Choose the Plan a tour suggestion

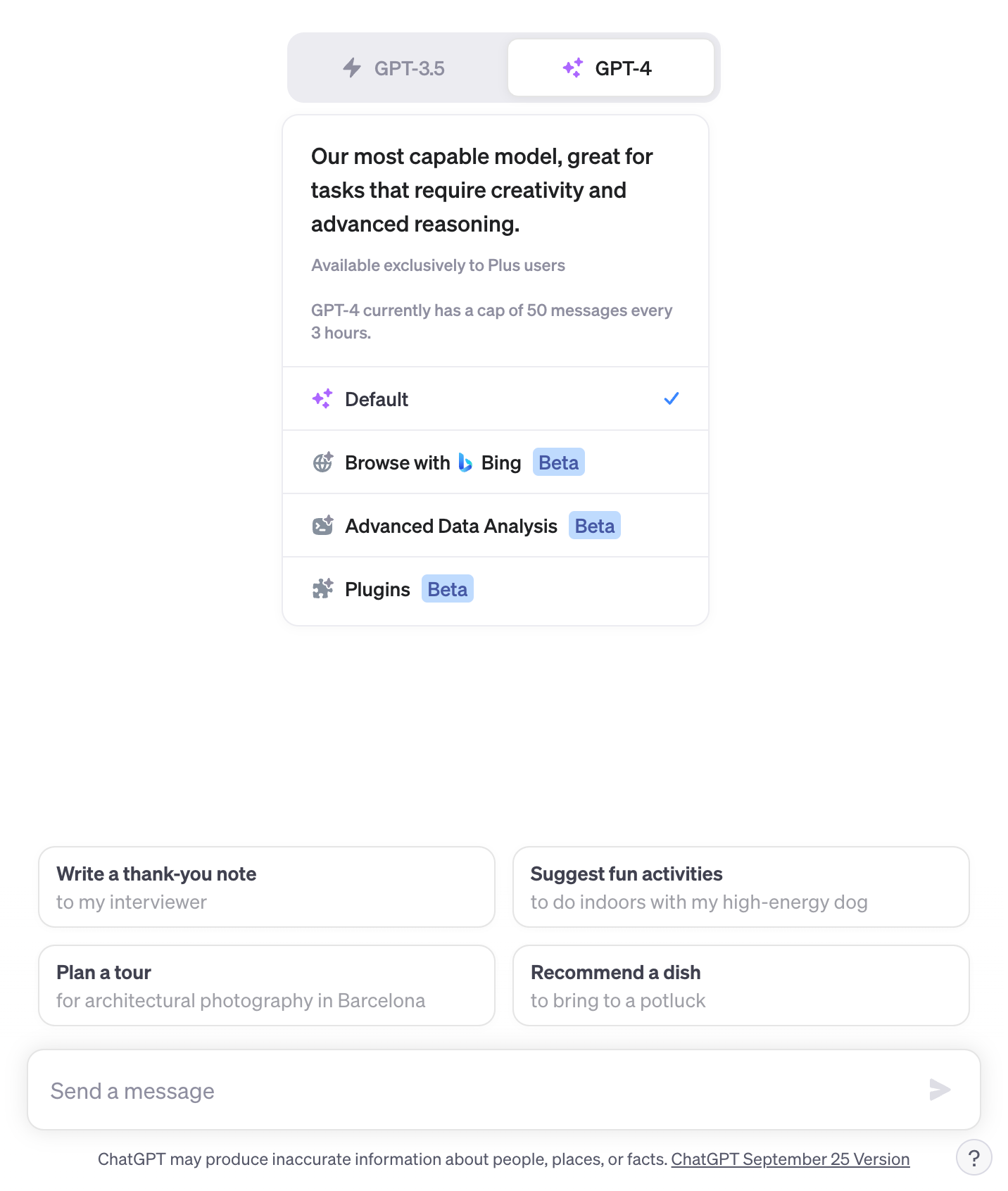(x=266, y=985)
